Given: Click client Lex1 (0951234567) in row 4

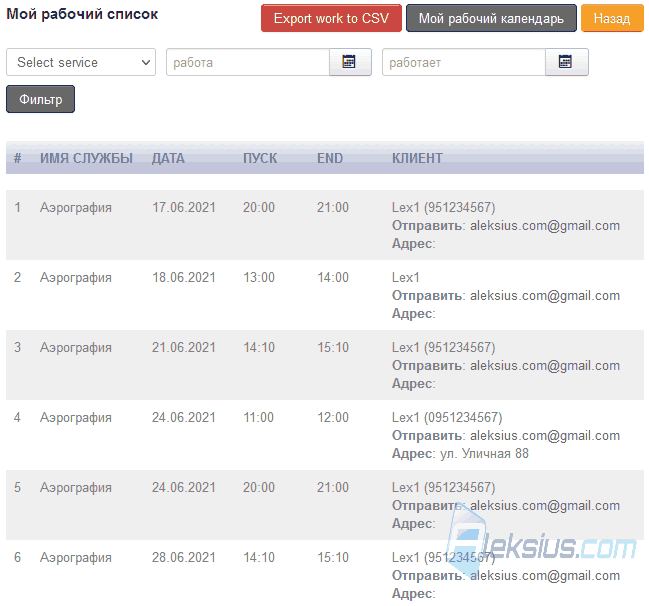Looking at the screenshot, I should (447, 417).
